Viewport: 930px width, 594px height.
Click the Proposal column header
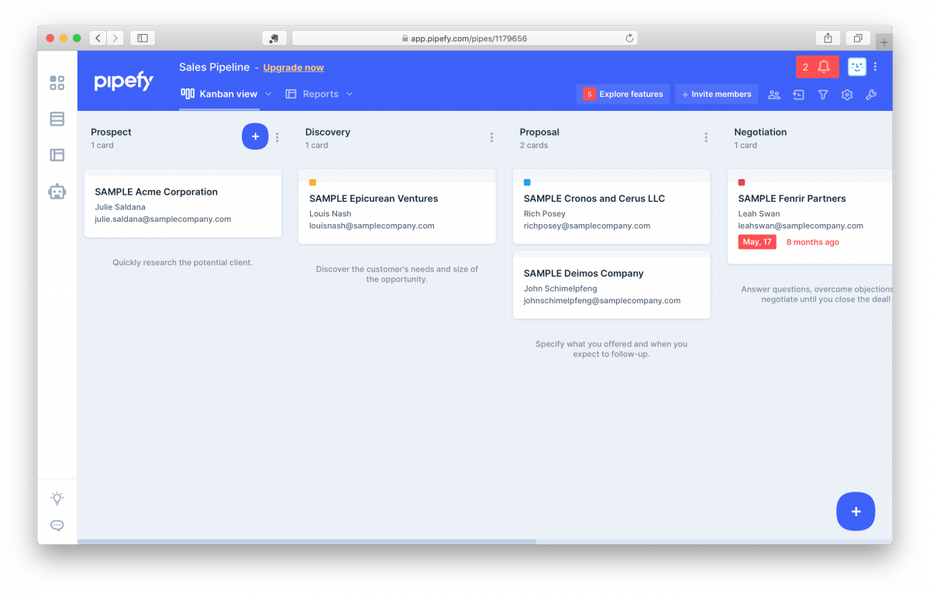click(x=539, y=132)
